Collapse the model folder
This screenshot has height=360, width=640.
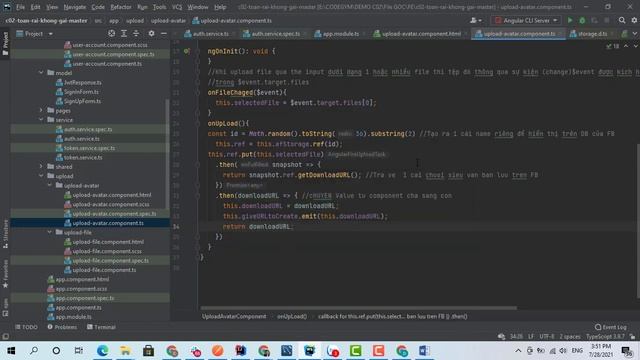pyautogui.click(x=41, y=73)
